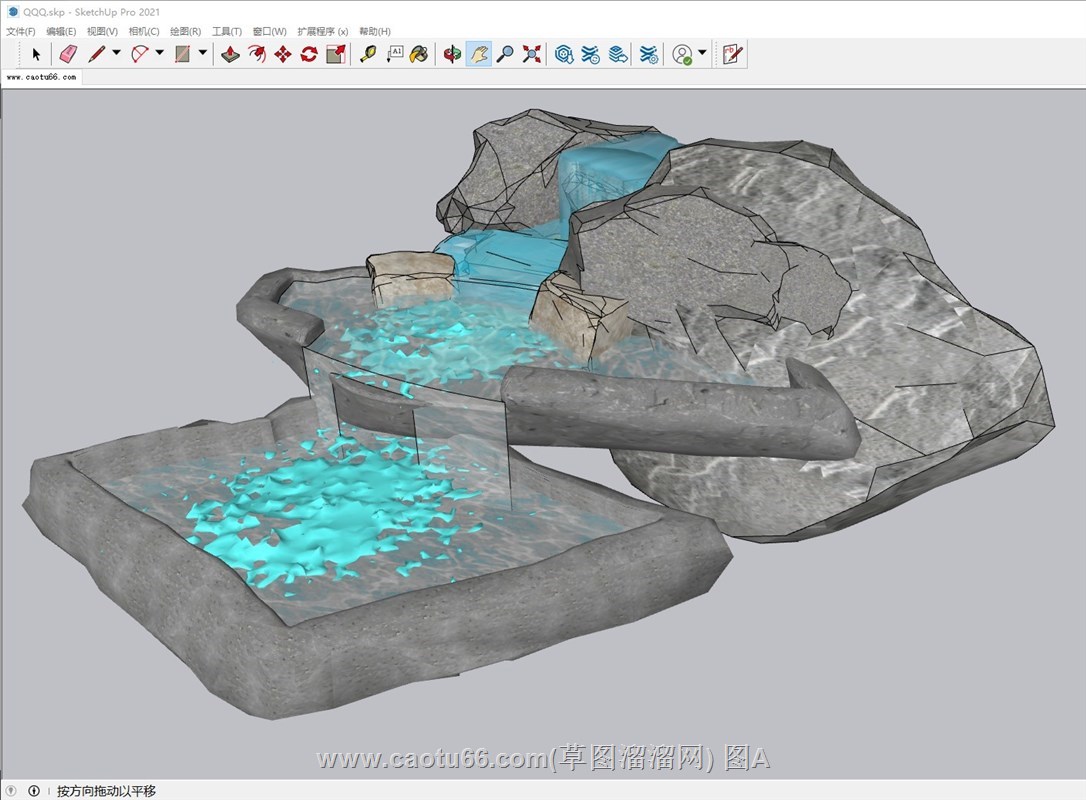Image resolution: width=1086 pixels, height=800 pixels.
Task: Click the cyan water surface in lower pool
Action: point(300,520)
